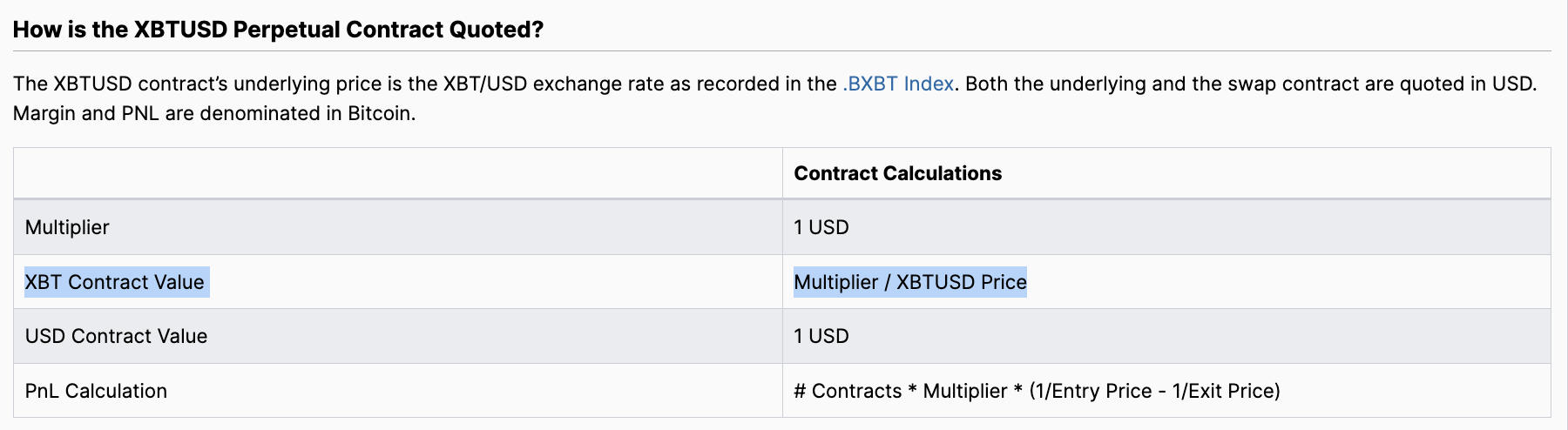Click the USD Contract Value 1 USD cell
This screenshot has height=430, width=1568.
[x=821, y=336]
